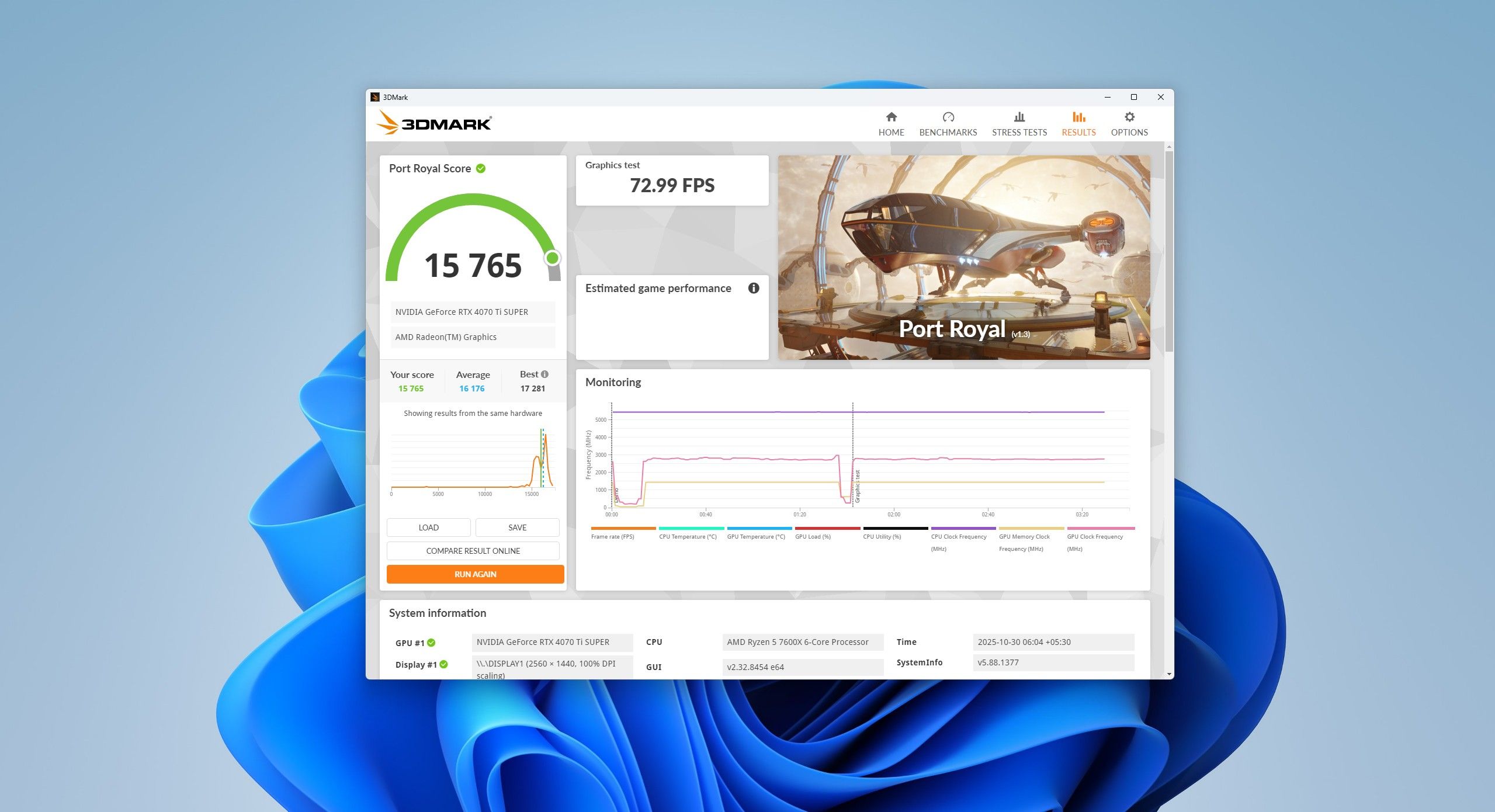Screen dimensions: 1495x812
Task: Click the LOAD button
Action: (x=428, y=528)
